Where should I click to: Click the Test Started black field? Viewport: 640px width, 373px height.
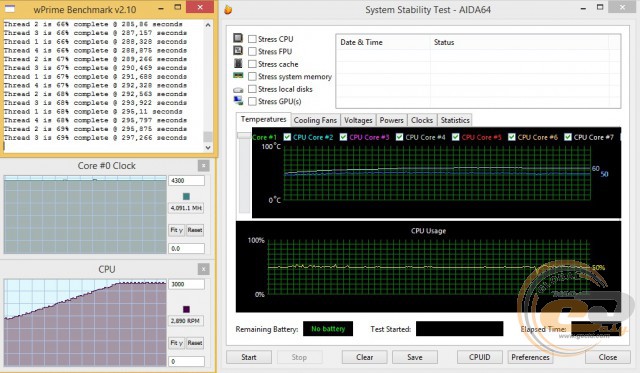point(459,329)
